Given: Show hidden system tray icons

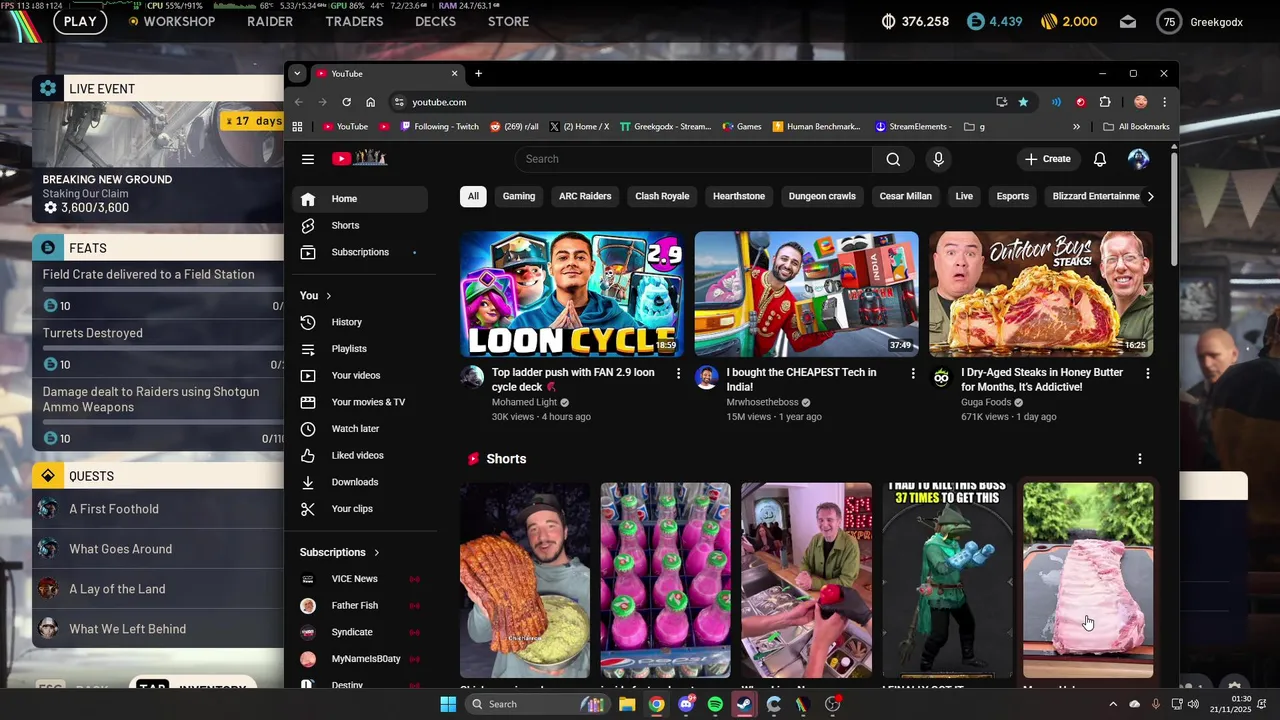Looking at the screenshot, I should pyautogui.click(x=1114, y=704).
